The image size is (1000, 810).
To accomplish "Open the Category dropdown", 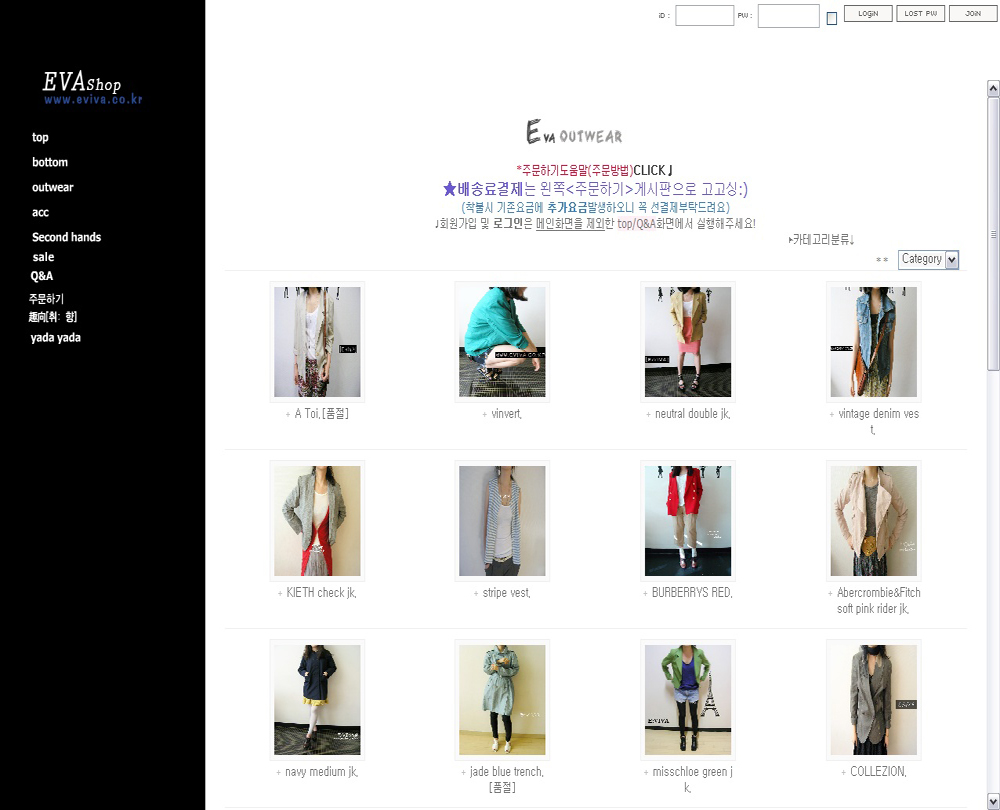I will [x=928, y=259].
